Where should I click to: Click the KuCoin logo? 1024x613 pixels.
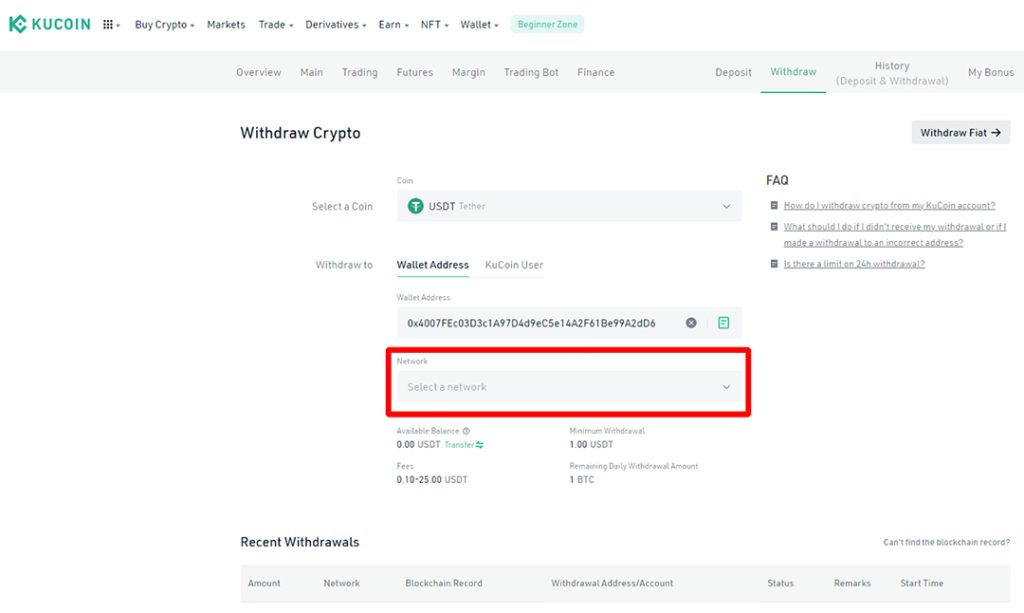coord(50,24)
